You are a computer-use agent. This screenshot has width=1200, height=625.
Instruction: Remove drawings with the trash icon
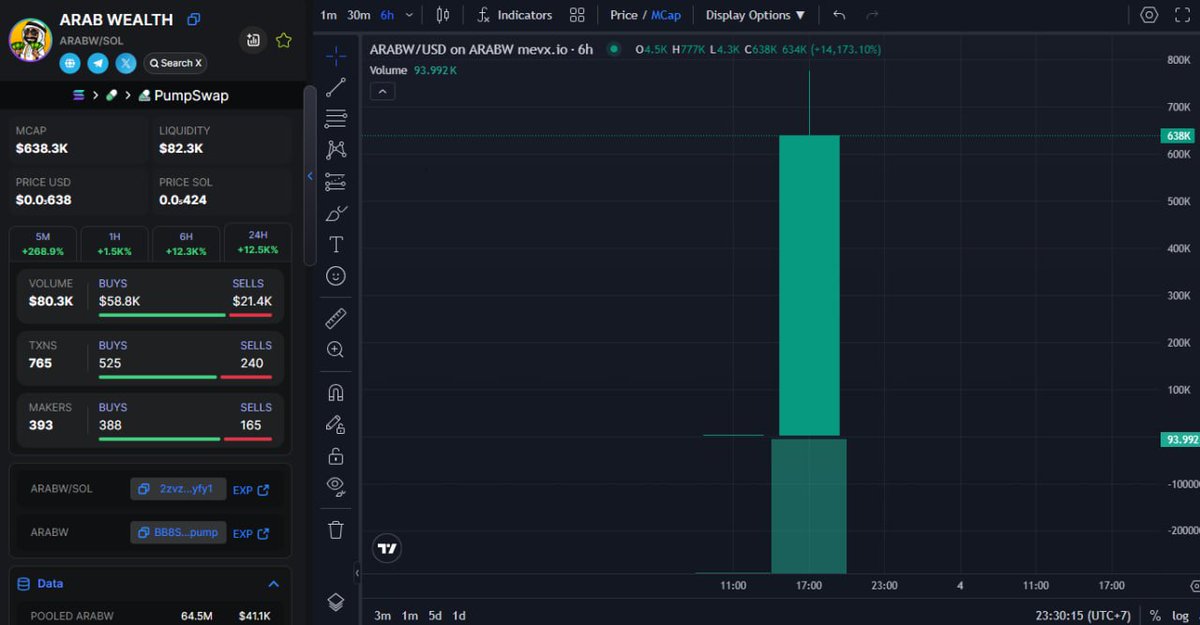(x=336, y=530)
